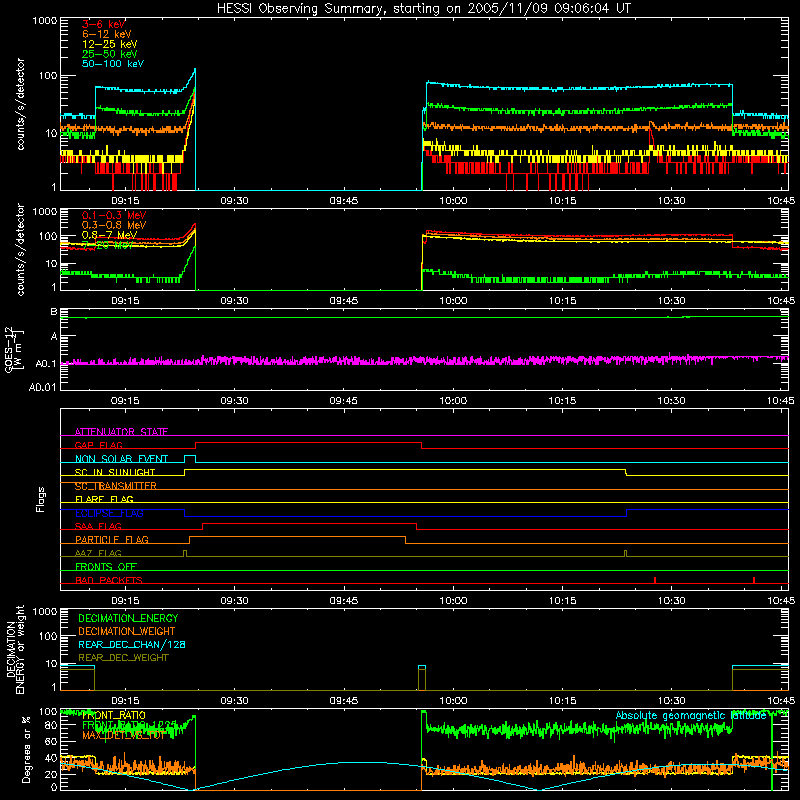Click 09:30 tick under the keV counts panel
Viewport: 800px width, 800px height.
234,201
